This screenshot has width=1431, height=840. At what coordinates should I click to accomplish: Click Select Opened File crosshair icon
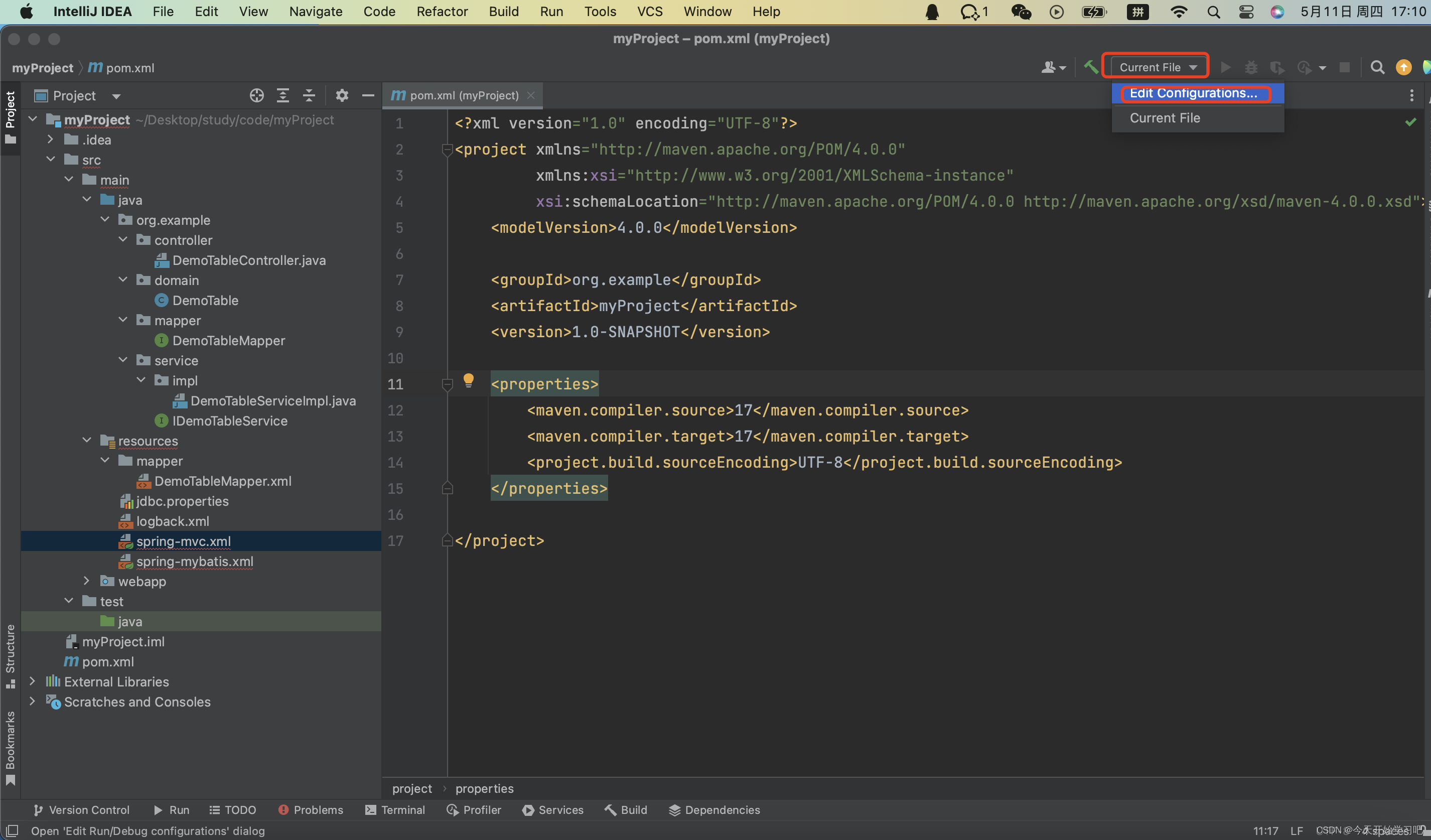(x=257, y=95)
